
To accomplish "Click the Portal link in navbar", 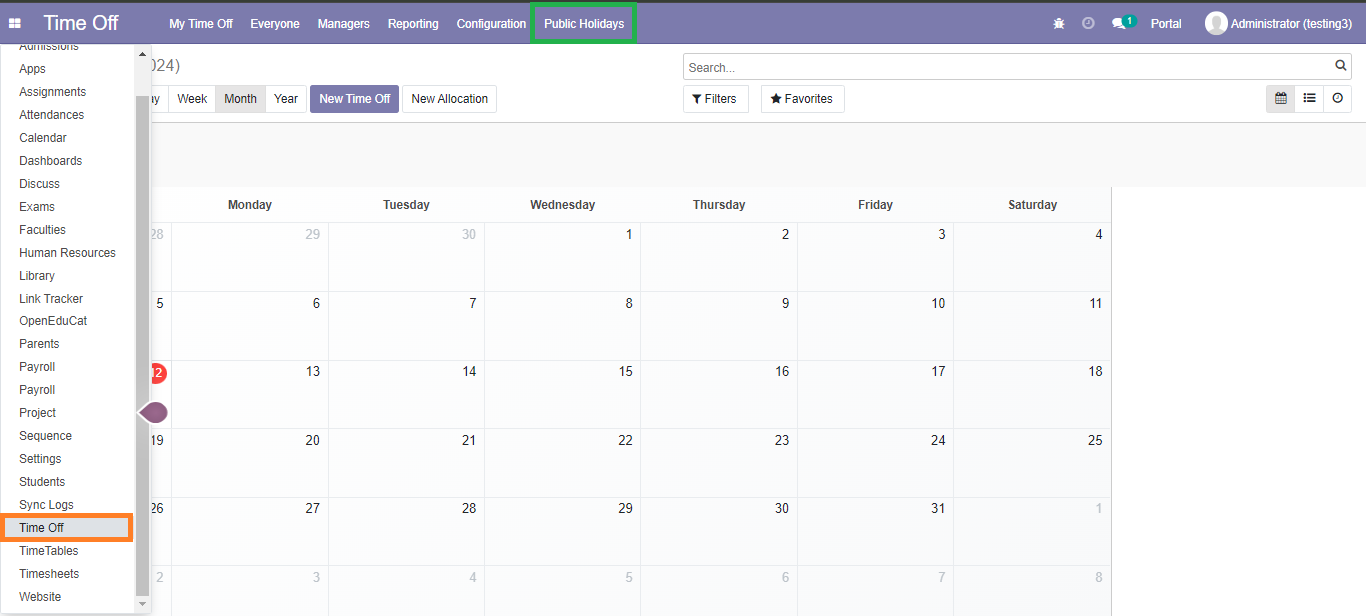I will point(1166,23).
